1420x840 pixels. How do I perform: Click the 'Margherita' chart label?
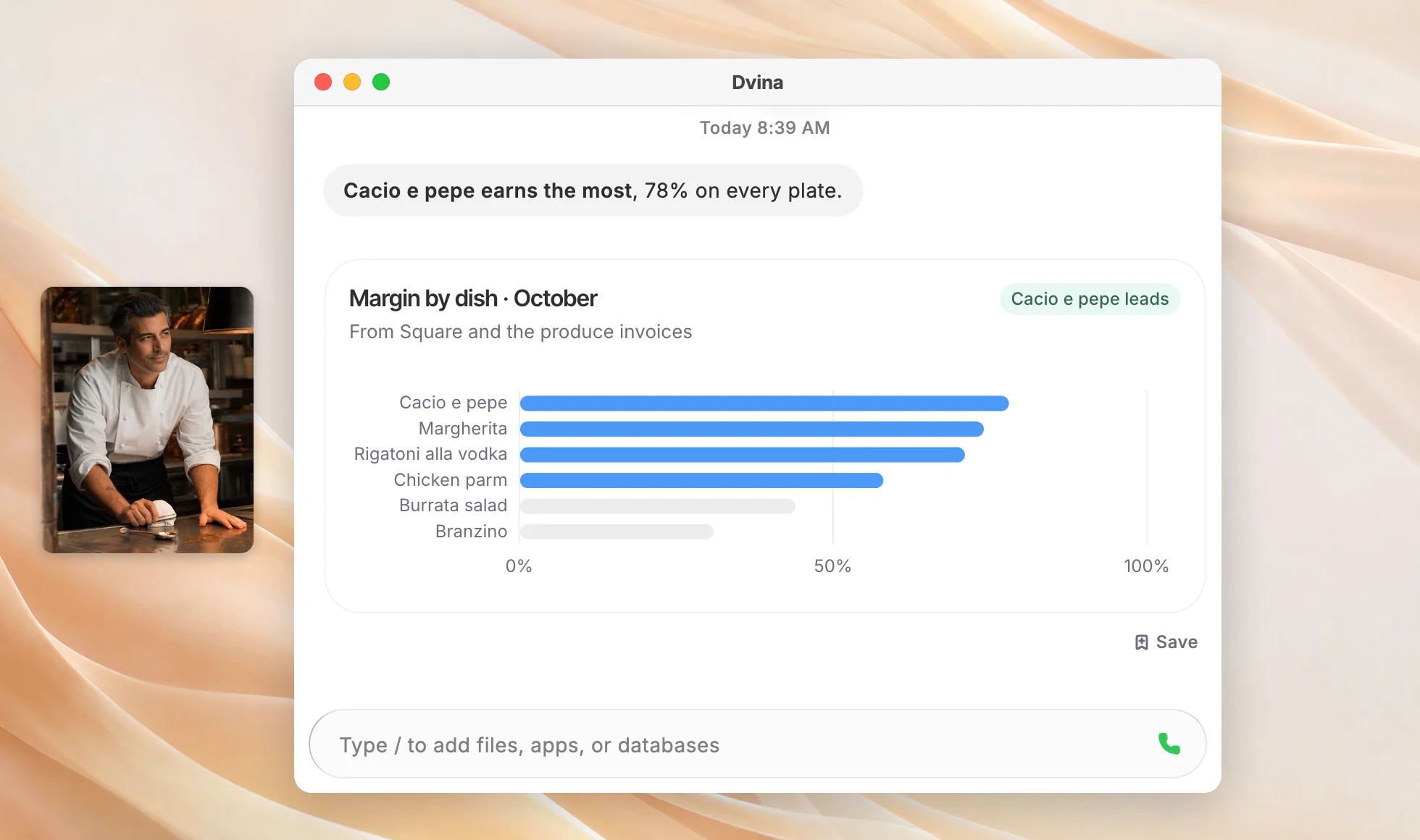point(463,429)
